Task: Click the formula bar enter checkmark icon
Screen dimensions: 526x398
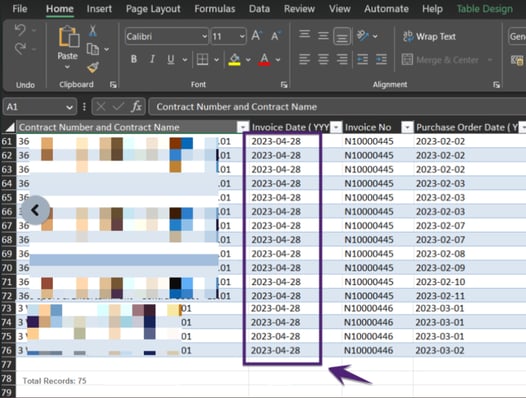Action: [118, 107]
